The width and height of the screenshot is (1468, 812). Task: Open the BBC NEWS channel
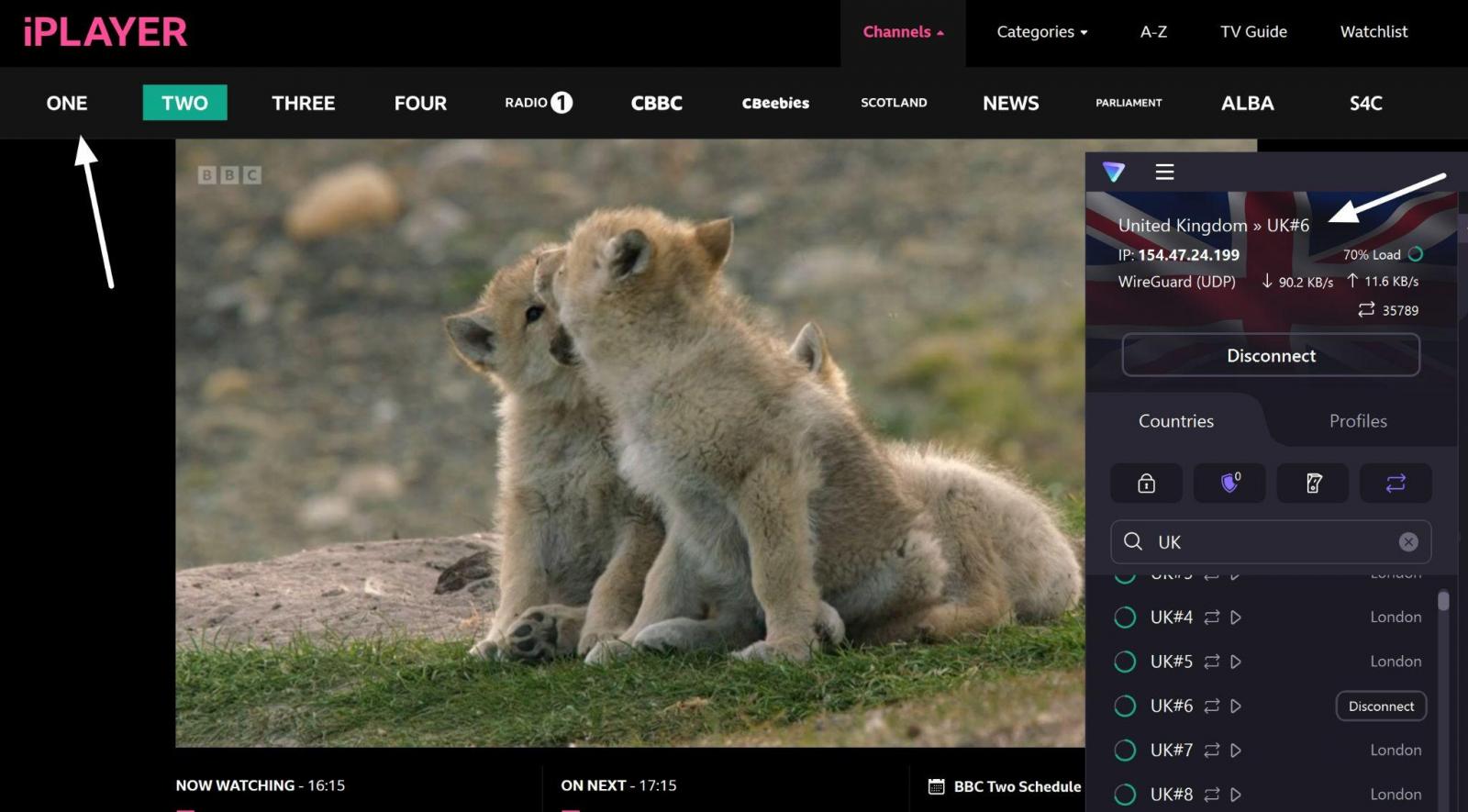pos(1011,103)
